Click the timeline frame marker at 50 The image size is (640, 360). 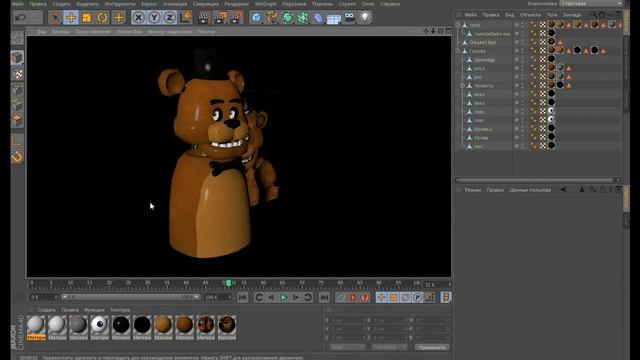click(x=229, y=283)
